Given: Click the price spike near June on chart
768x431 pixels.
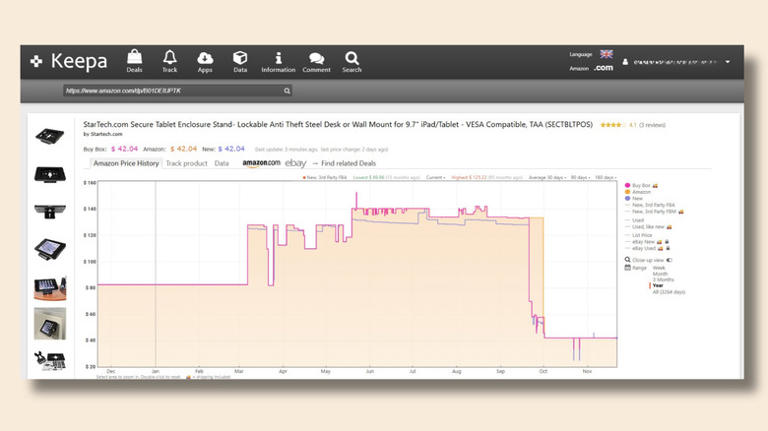Looking at the screenshot, I should tap(356, 200).
